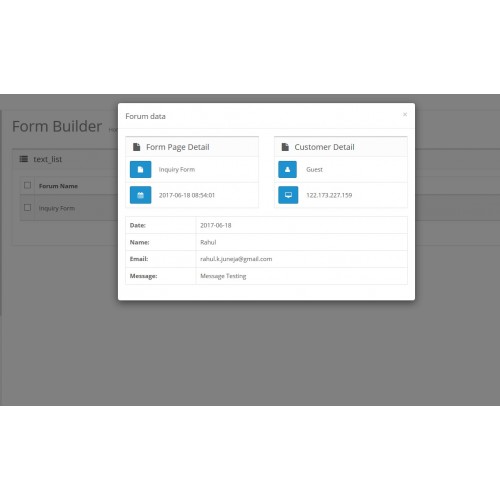This screenshot has width=500, height=500.
Task: Click the blue calendar icon beside timestamp
Action: click(140, 195)
